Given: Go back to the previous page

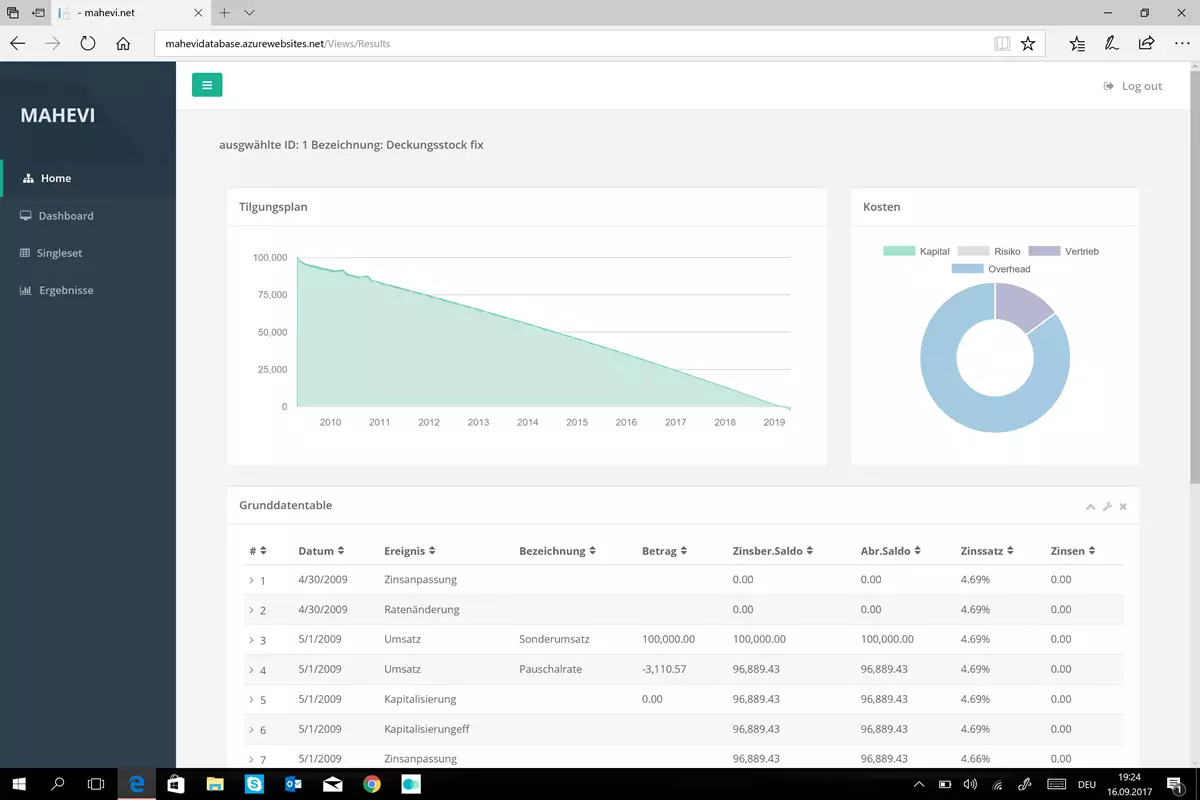Looking at the screenshot, I should click(x=18, y=43).
